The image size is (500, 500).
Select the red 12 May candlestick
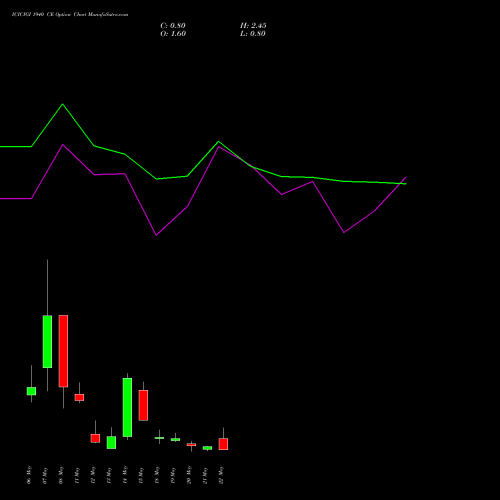pyautogui.click(x=95, y=438)
